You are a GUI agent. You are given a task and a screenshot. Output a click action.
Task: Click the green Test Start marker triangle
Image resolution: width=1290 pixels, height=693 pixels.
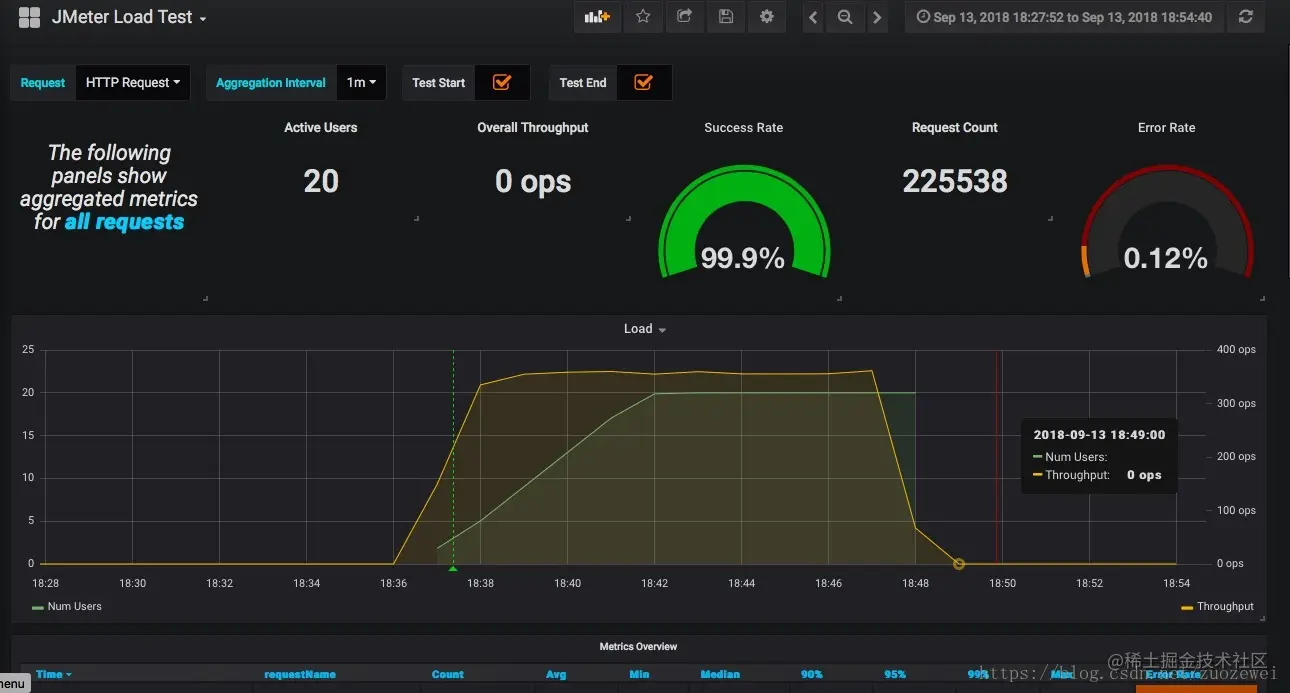453,568
